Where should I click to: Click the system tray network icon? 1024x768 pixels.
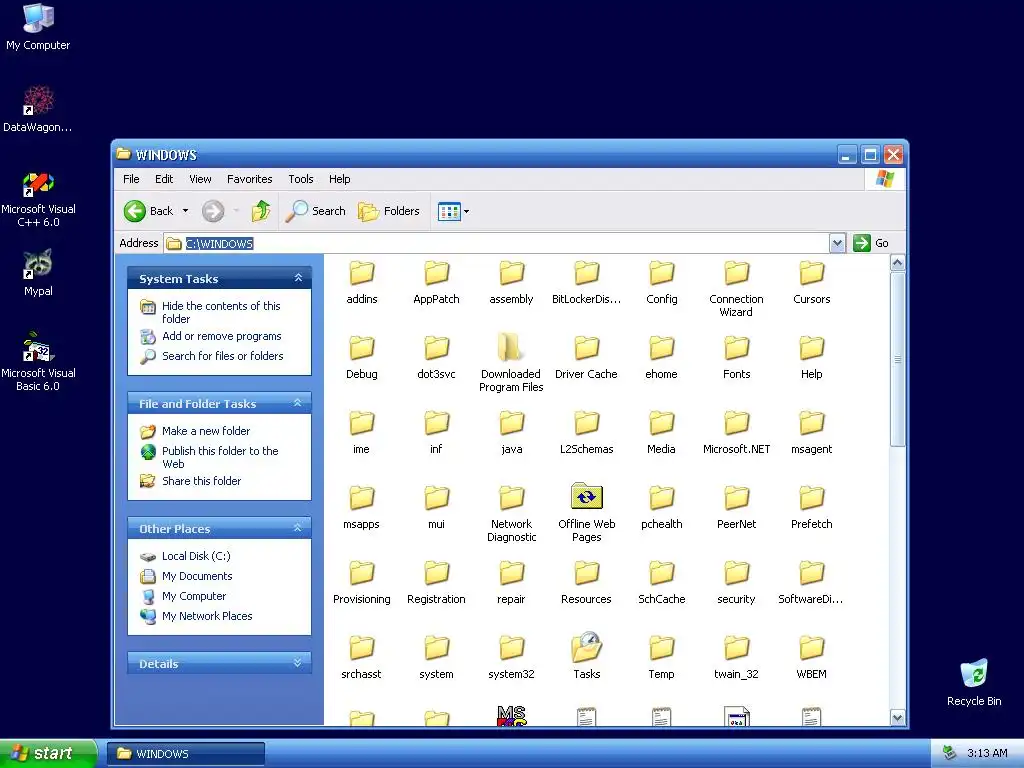(950, 753)
